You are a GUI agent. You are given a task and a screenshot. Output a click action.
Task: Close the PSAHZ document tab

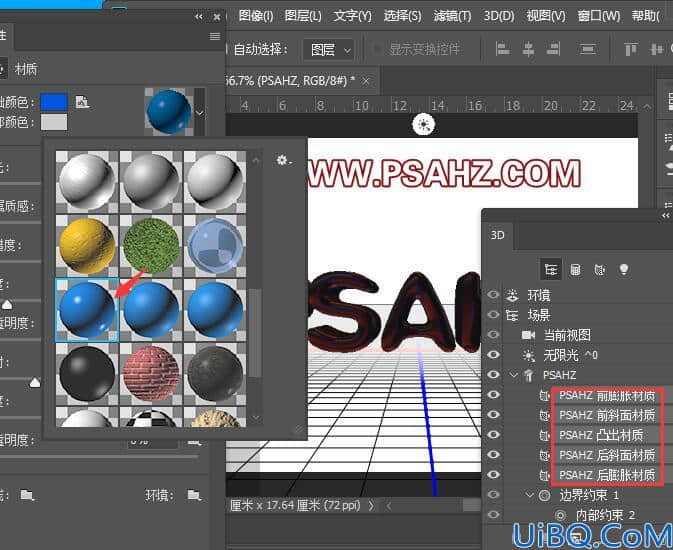point(366,81)
